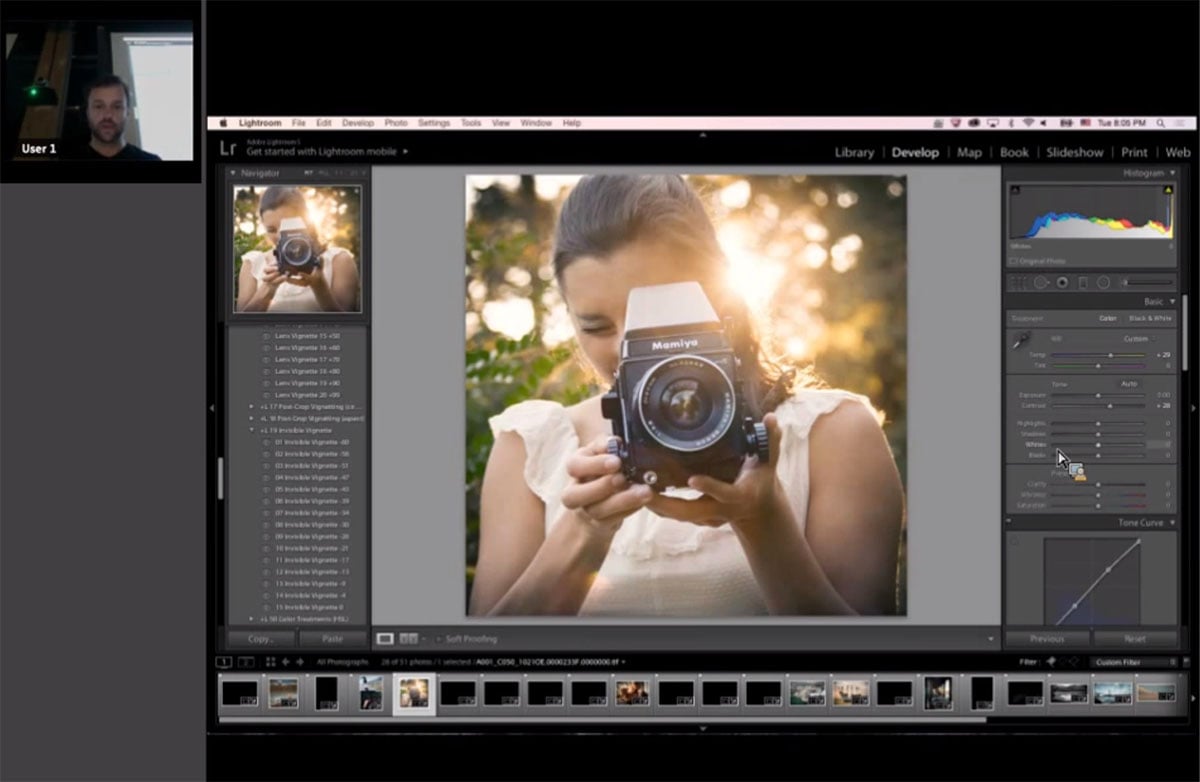Open grid view from filmstrip bar
Viewport: 1200px width, 782px height.
(270, 662)
